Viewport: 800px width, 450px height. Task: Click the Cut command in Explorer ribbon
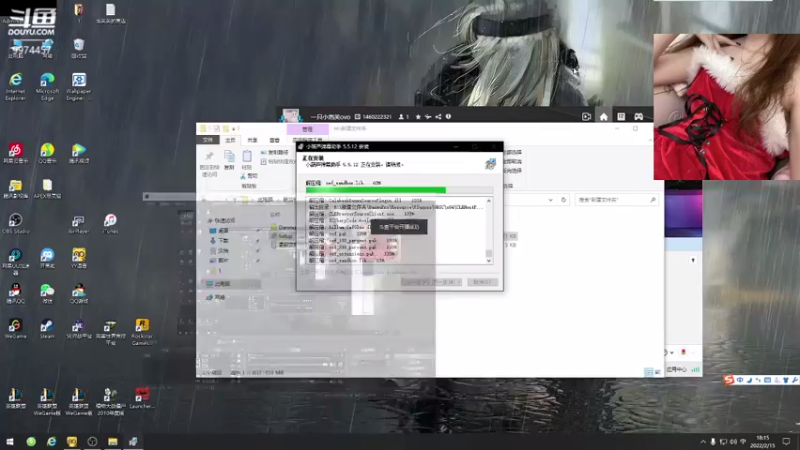pos(248,176)
